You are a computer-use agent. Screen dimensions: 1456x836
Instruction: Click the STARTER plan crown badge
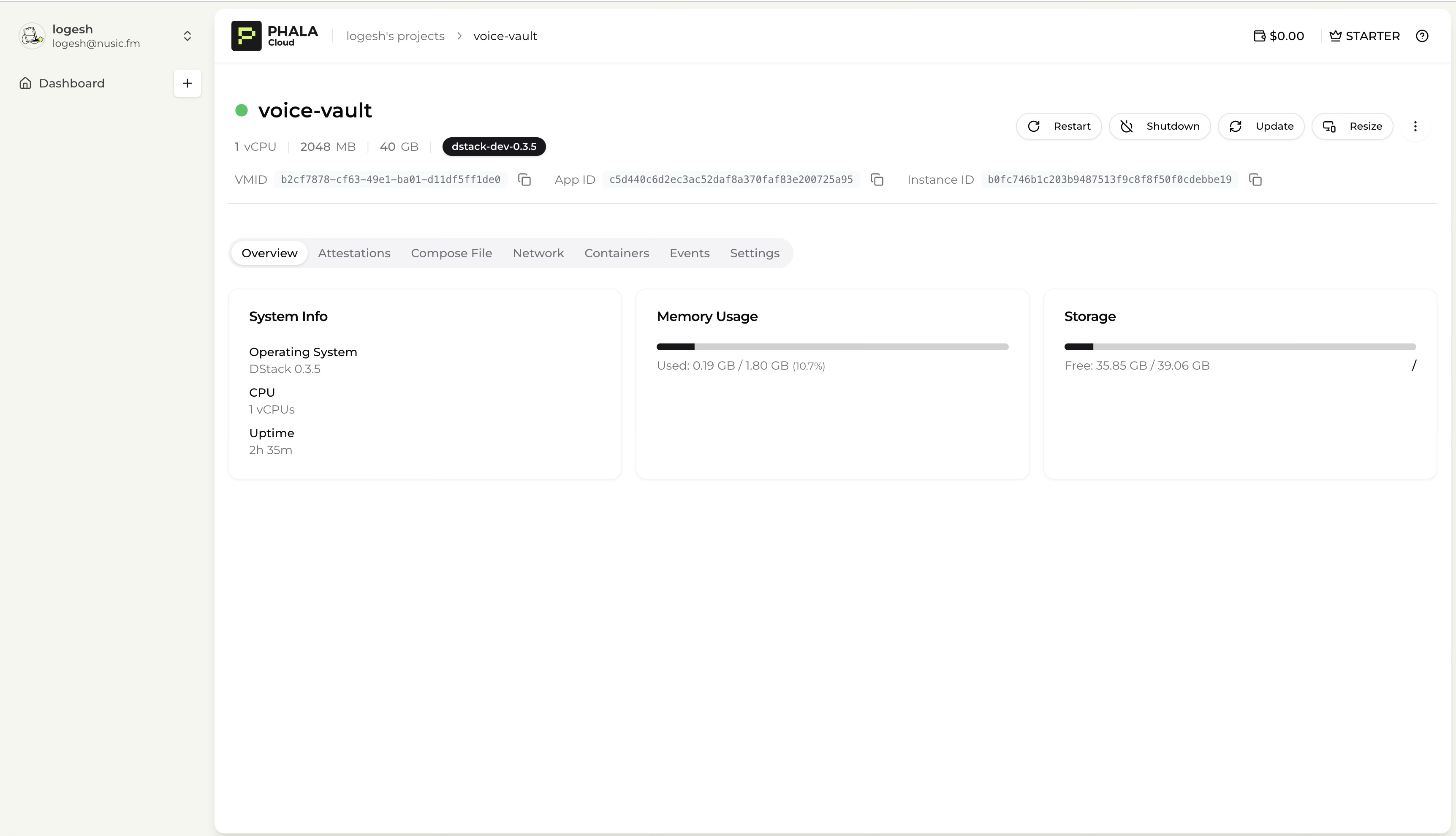pos(1364,36)
